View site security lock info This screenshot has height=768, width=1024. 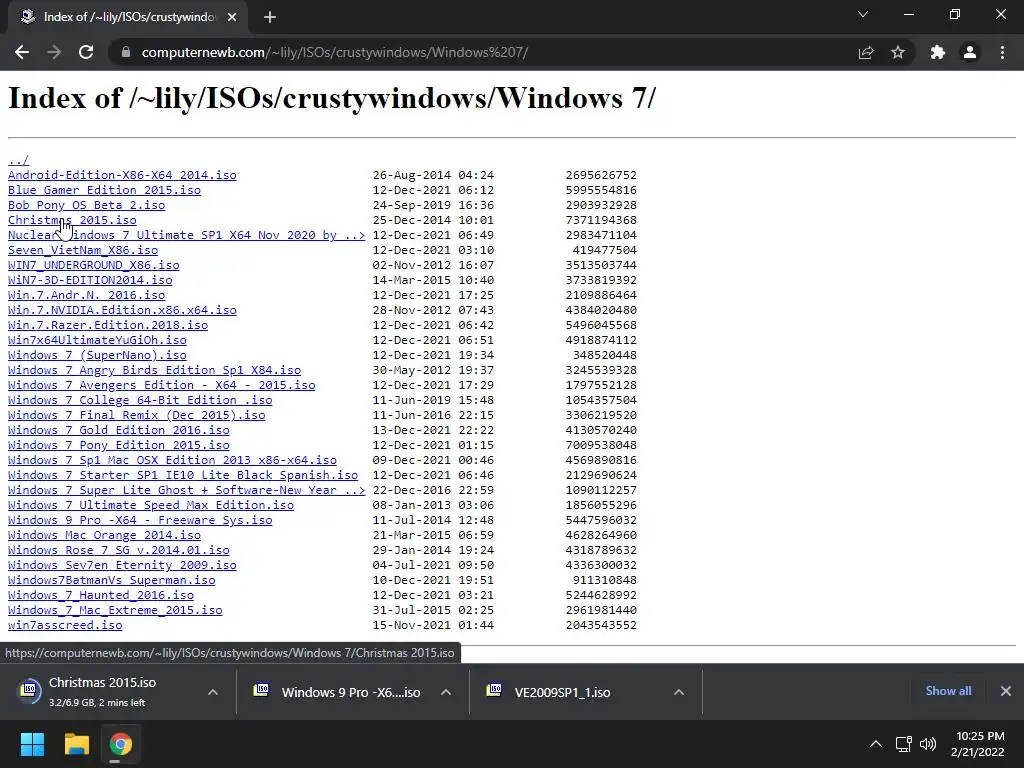(126, 52)
